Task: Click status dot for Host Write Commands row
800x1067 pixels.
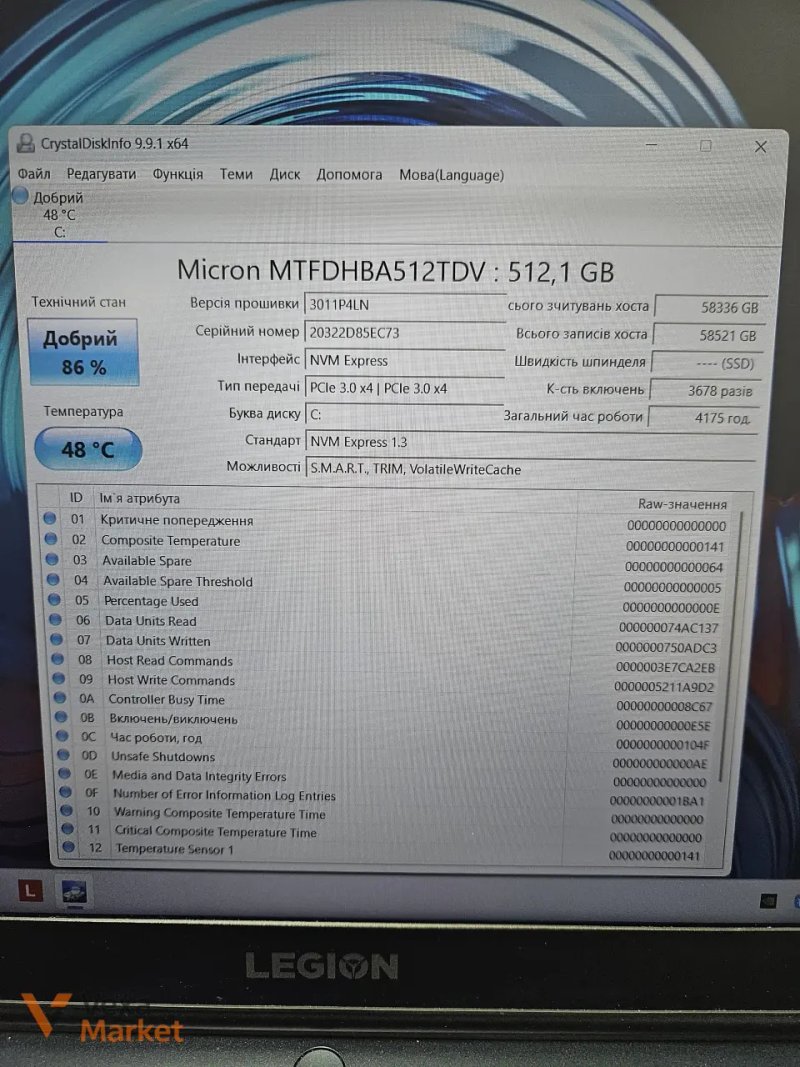Action: tap(59, 678)
